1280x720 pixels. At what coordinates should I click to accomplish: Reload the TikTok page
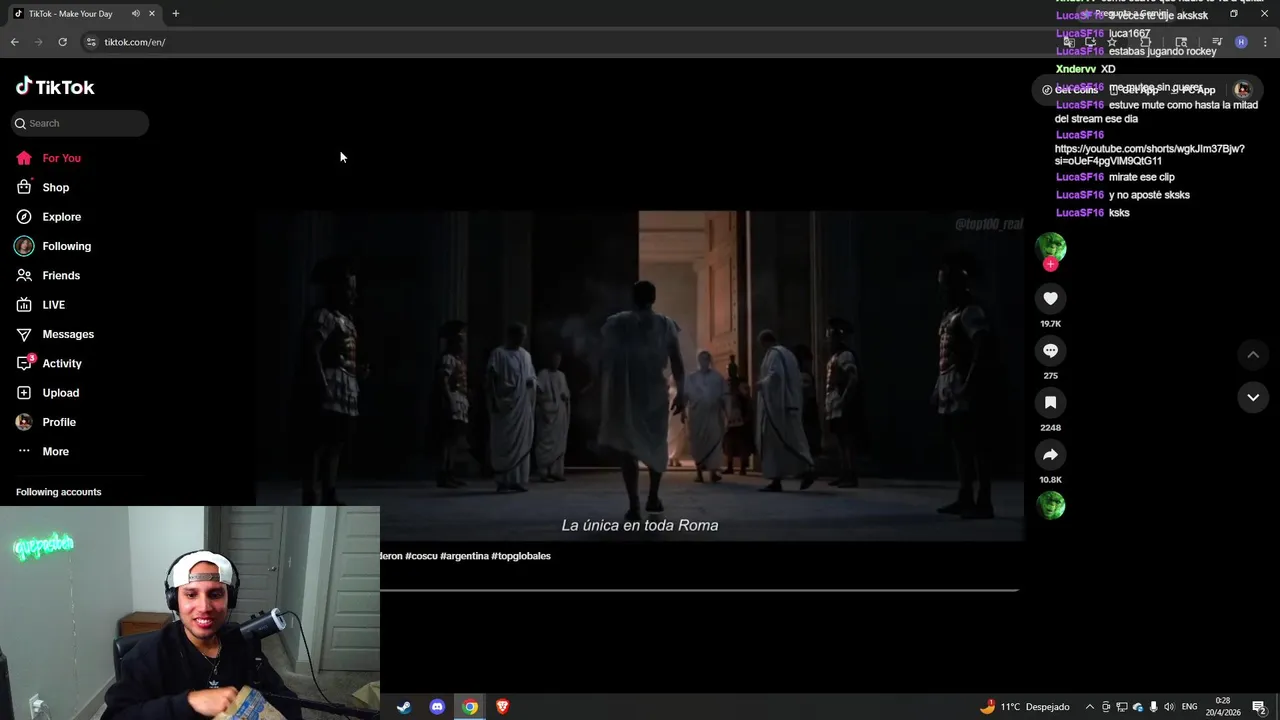pyautogui.click(x=62, y=42)
